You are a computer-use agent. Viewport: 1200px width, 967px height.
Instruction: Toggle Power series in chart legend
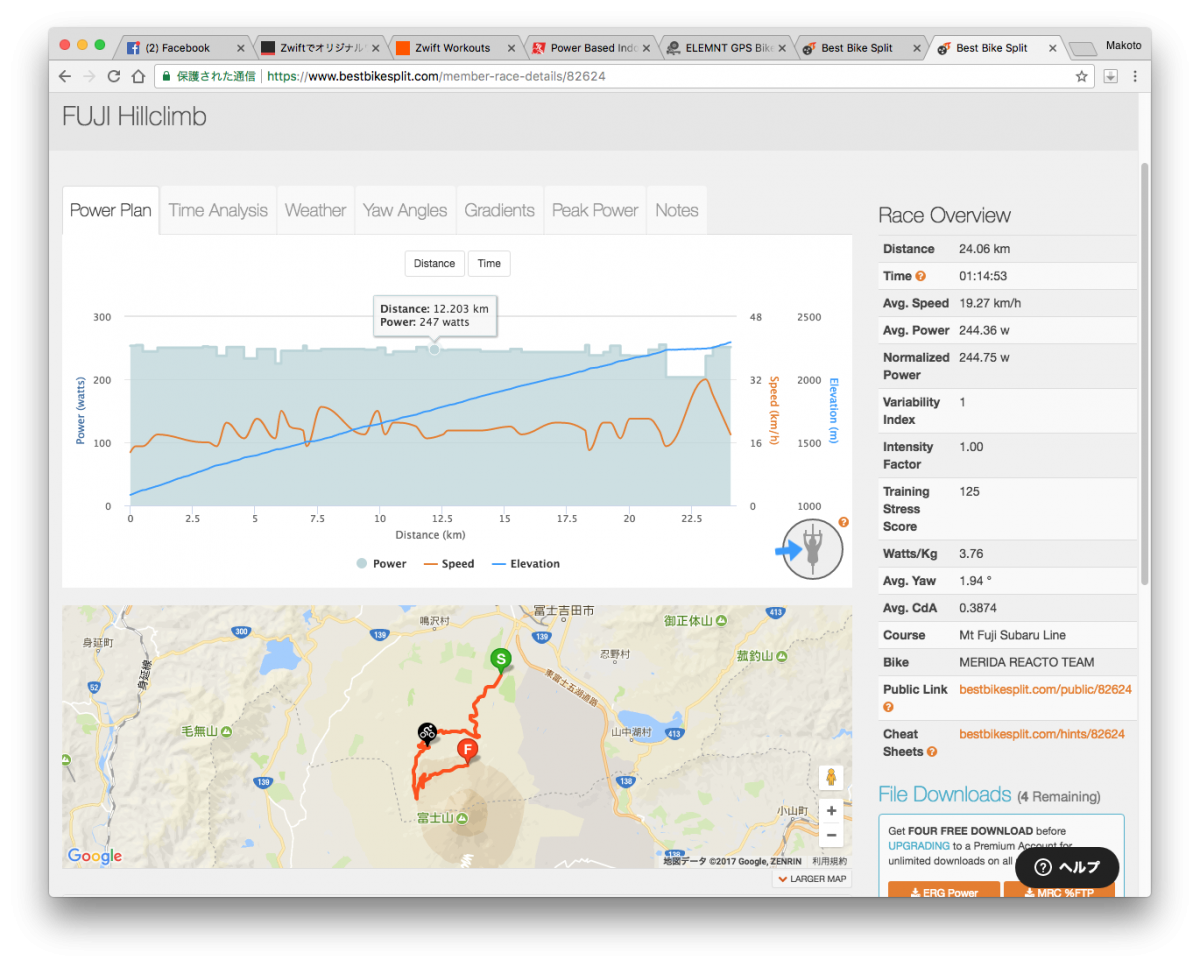[381, 564]
